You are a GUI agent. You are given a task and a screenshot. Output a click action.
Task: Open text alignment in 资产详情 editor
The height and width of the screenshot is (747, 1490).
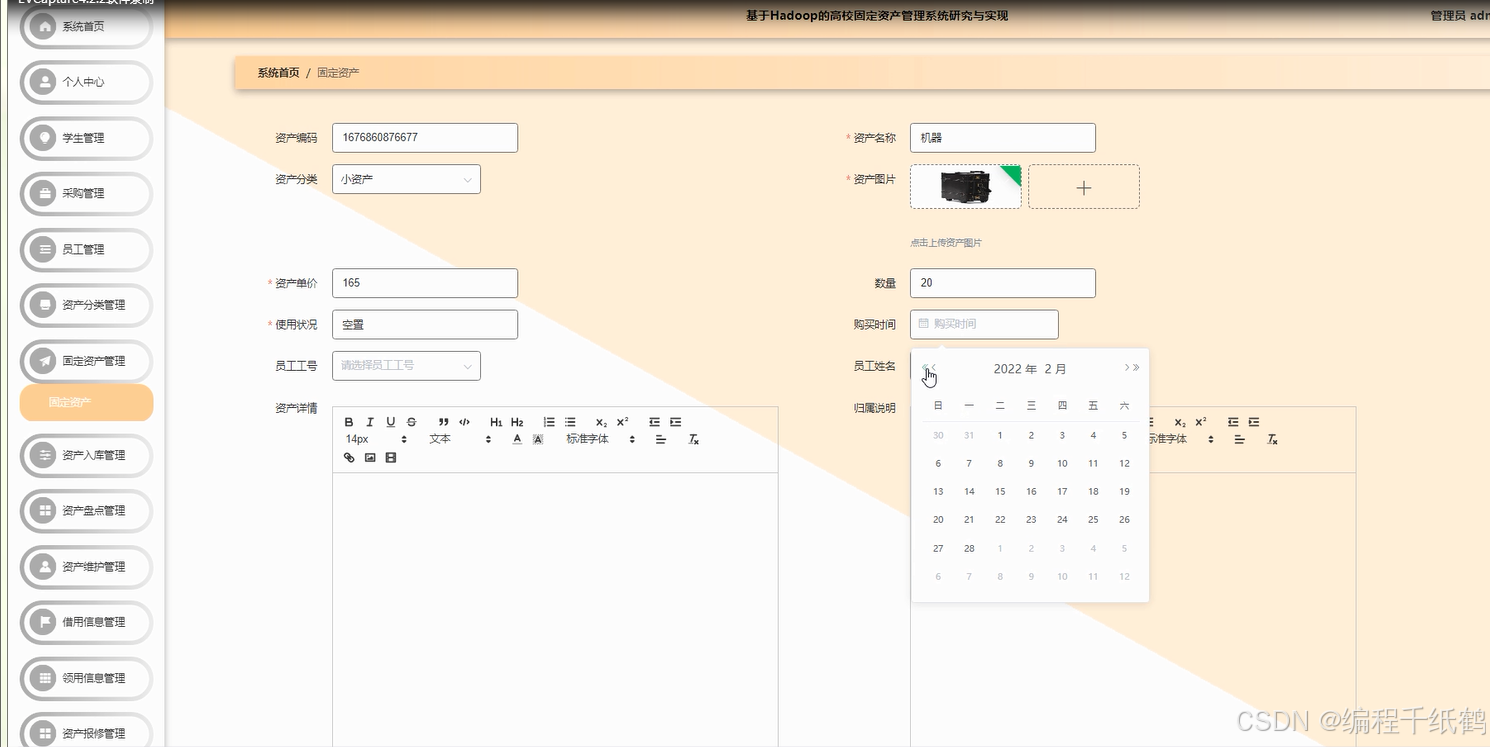click(x=661, y=439)
